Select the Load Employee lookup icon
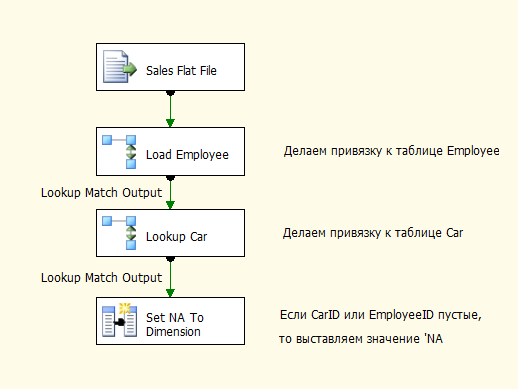The height and width of the screenshot is (389, 518). (119, 152)
